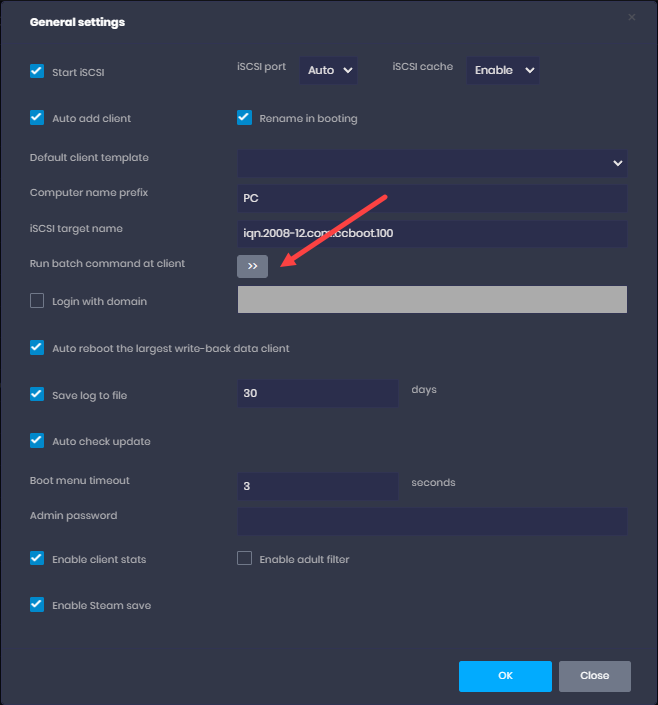This screenshot has height=705, width=658.
Task: Click the Computer name prefix field
Action: (431, 198)
